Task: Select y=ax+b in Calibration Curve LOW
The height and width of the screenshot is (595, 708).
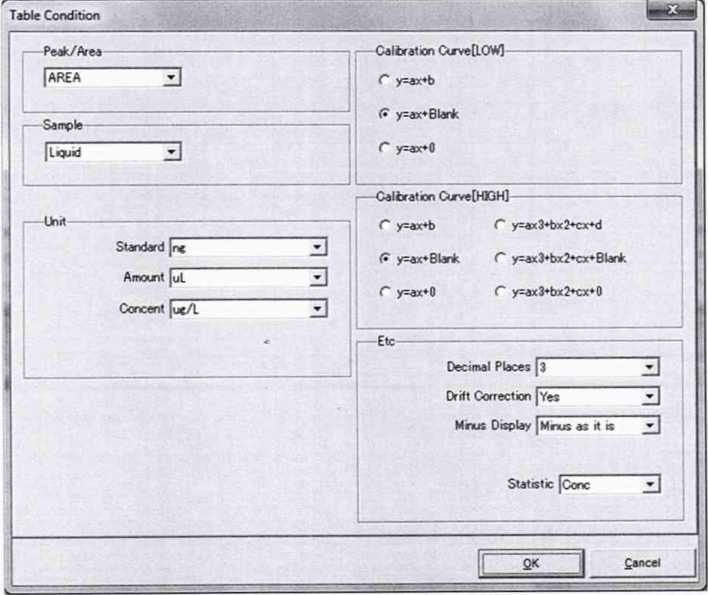Action: coord(385,80)
